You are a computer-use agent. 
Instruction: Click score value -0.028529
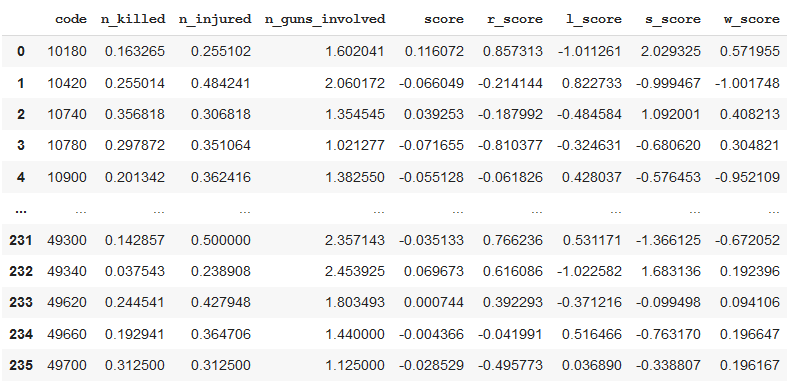(x=431, y=365)
